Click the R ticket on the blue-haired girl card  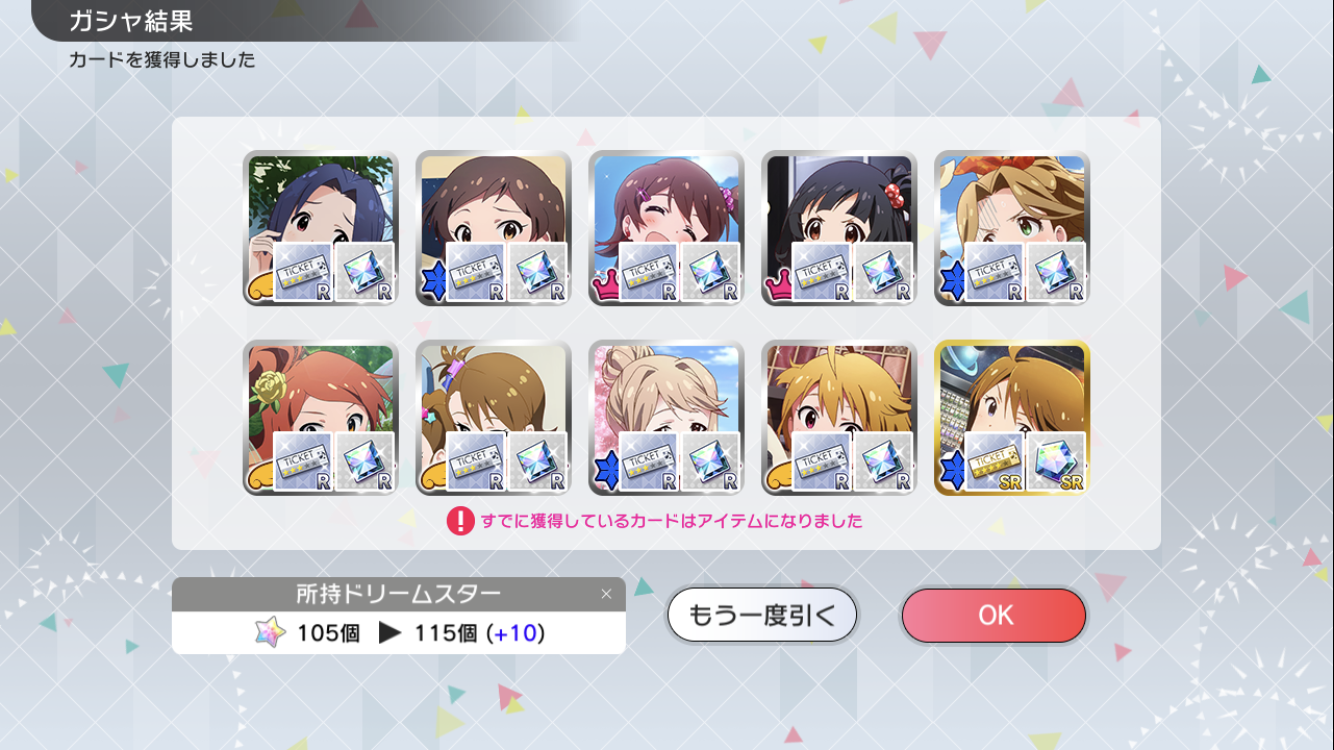[x=304, y=272]
